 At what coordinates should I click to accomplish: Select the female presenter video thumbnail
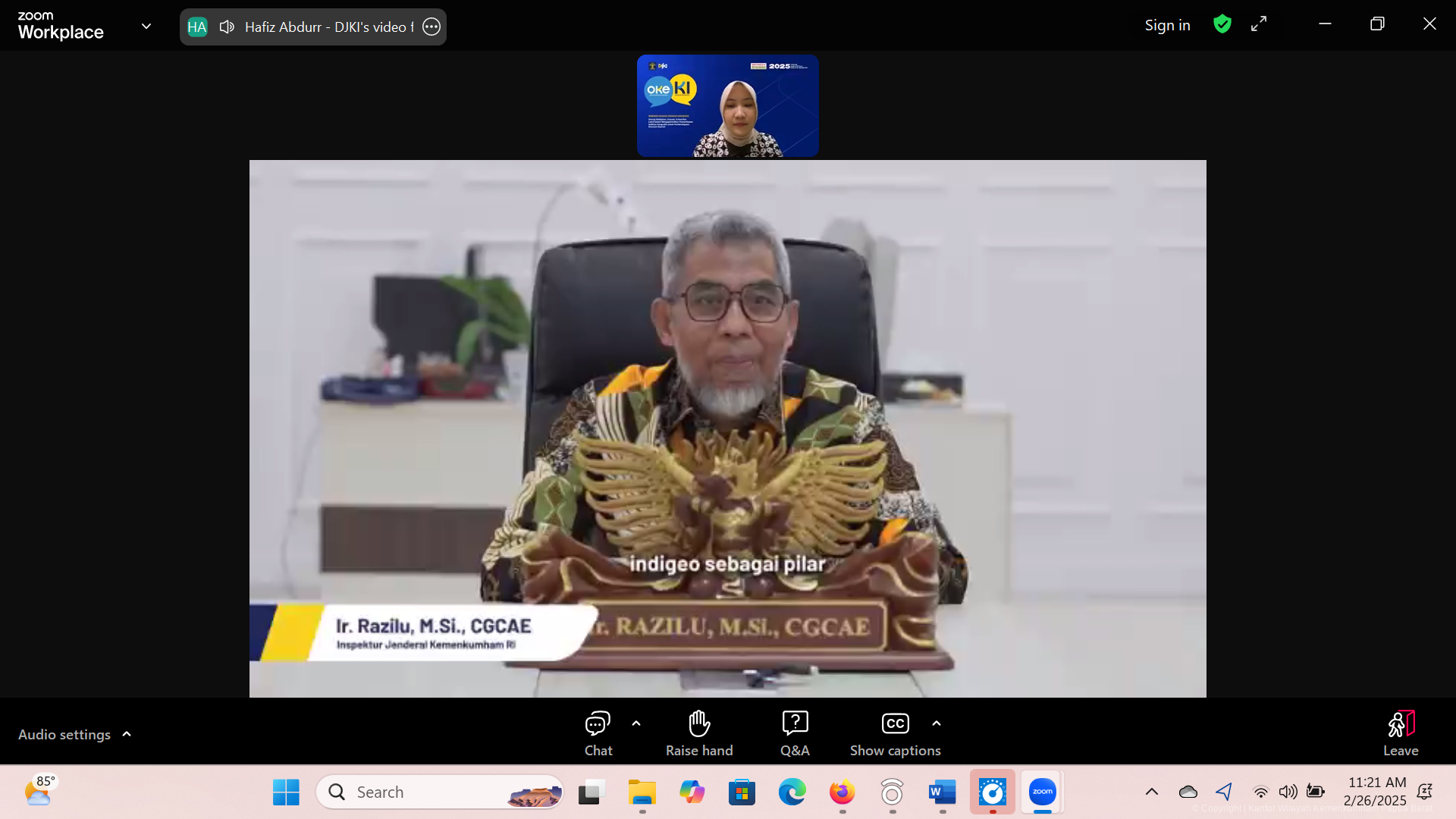(x=727, y=106)
